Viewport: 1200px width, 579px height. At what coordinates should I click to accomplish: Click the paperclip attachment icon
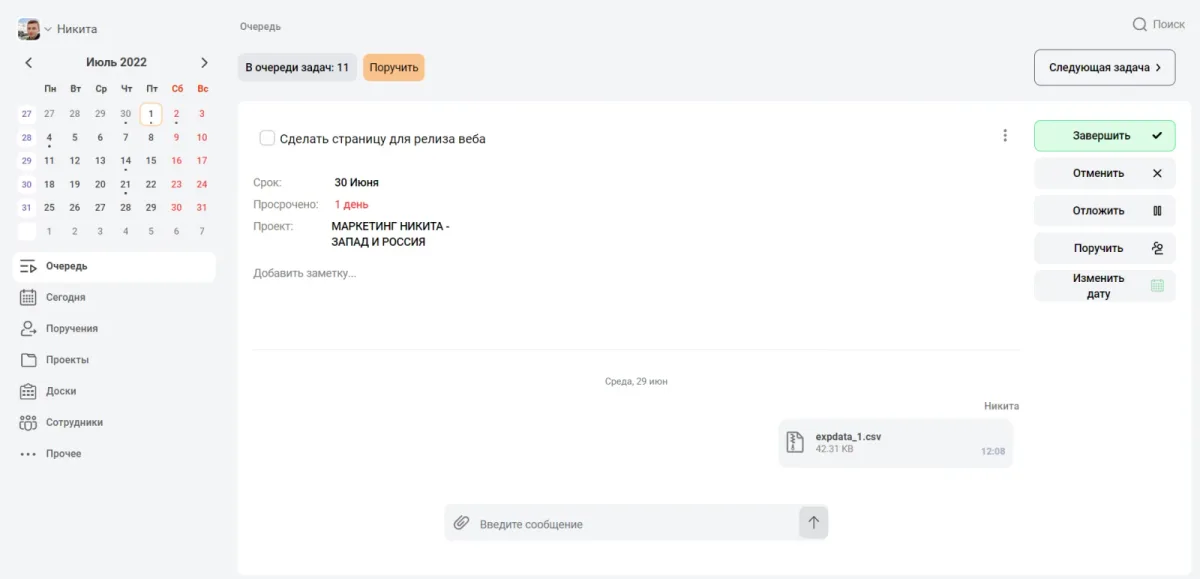point(461,522)
